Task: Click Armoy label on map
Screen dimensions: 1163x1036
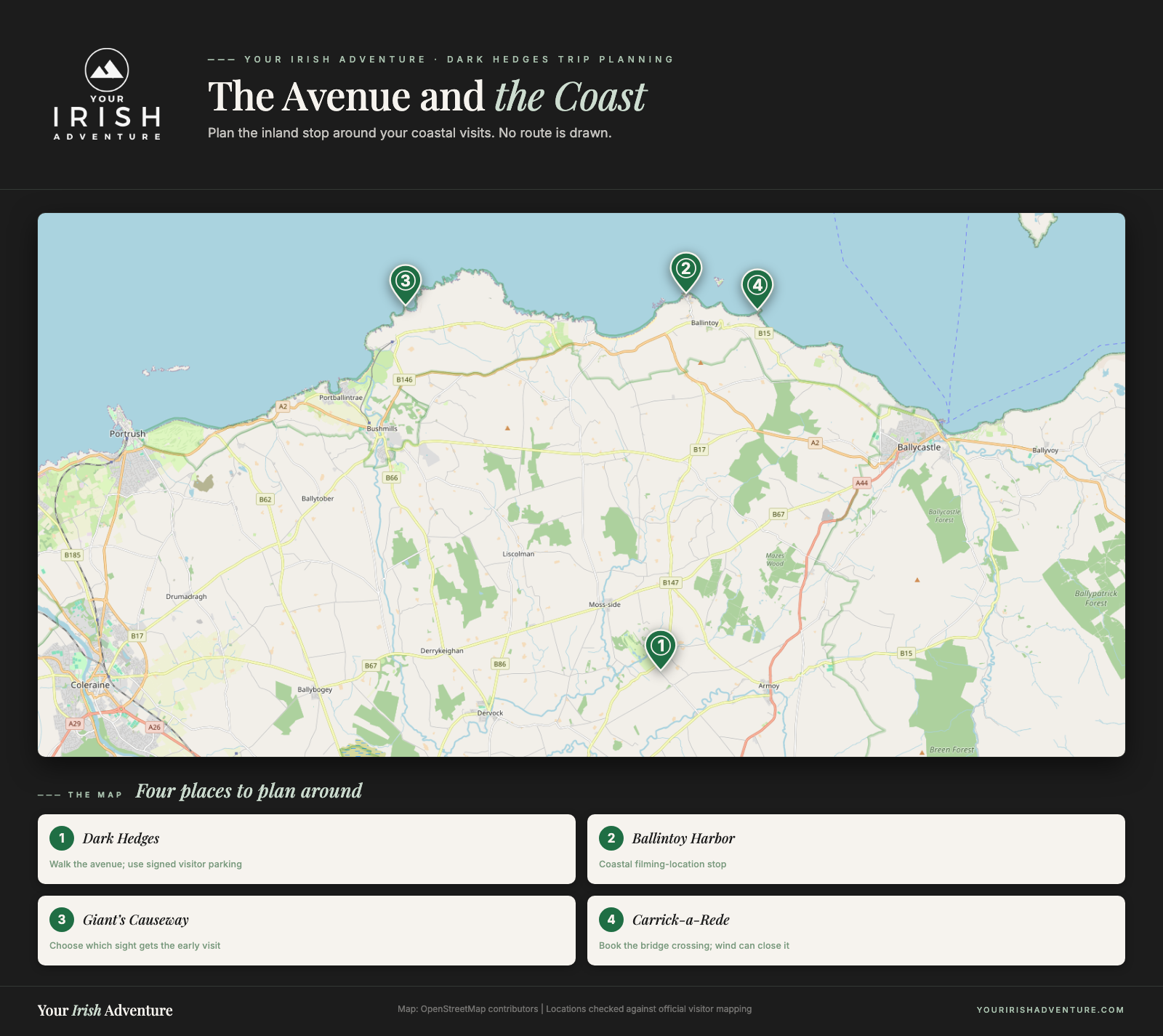Action: [768, 686]
